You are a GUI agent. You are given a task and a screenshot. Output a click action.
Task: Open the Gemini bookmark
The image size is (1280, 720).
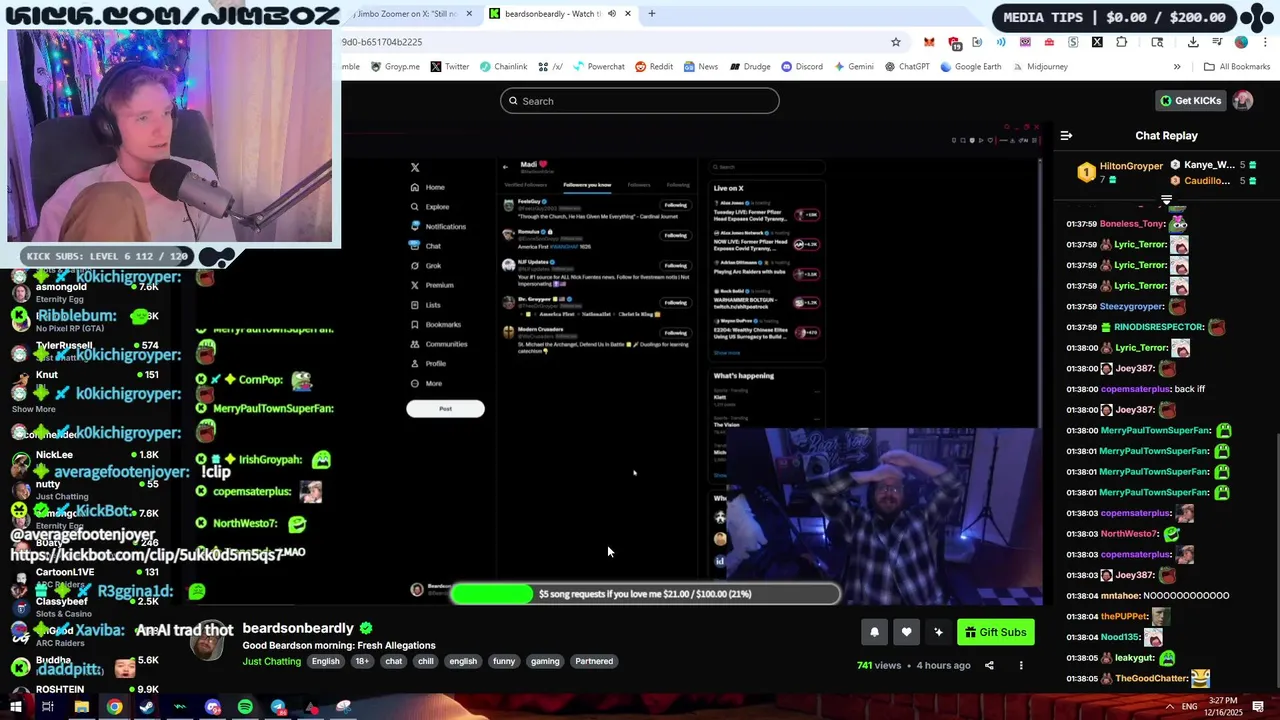pyautogui.click(x=853, y=67)
